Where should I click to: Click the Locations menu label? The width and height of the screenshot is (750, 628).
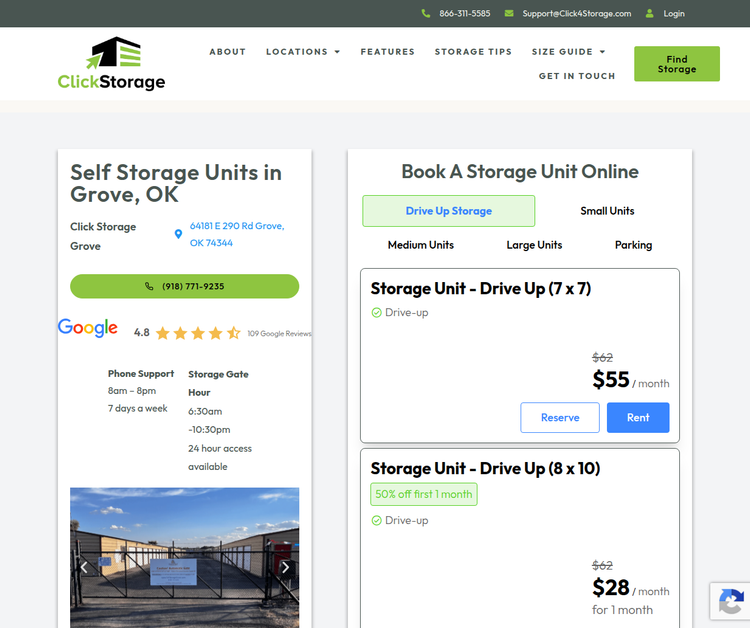pos(297,52)
